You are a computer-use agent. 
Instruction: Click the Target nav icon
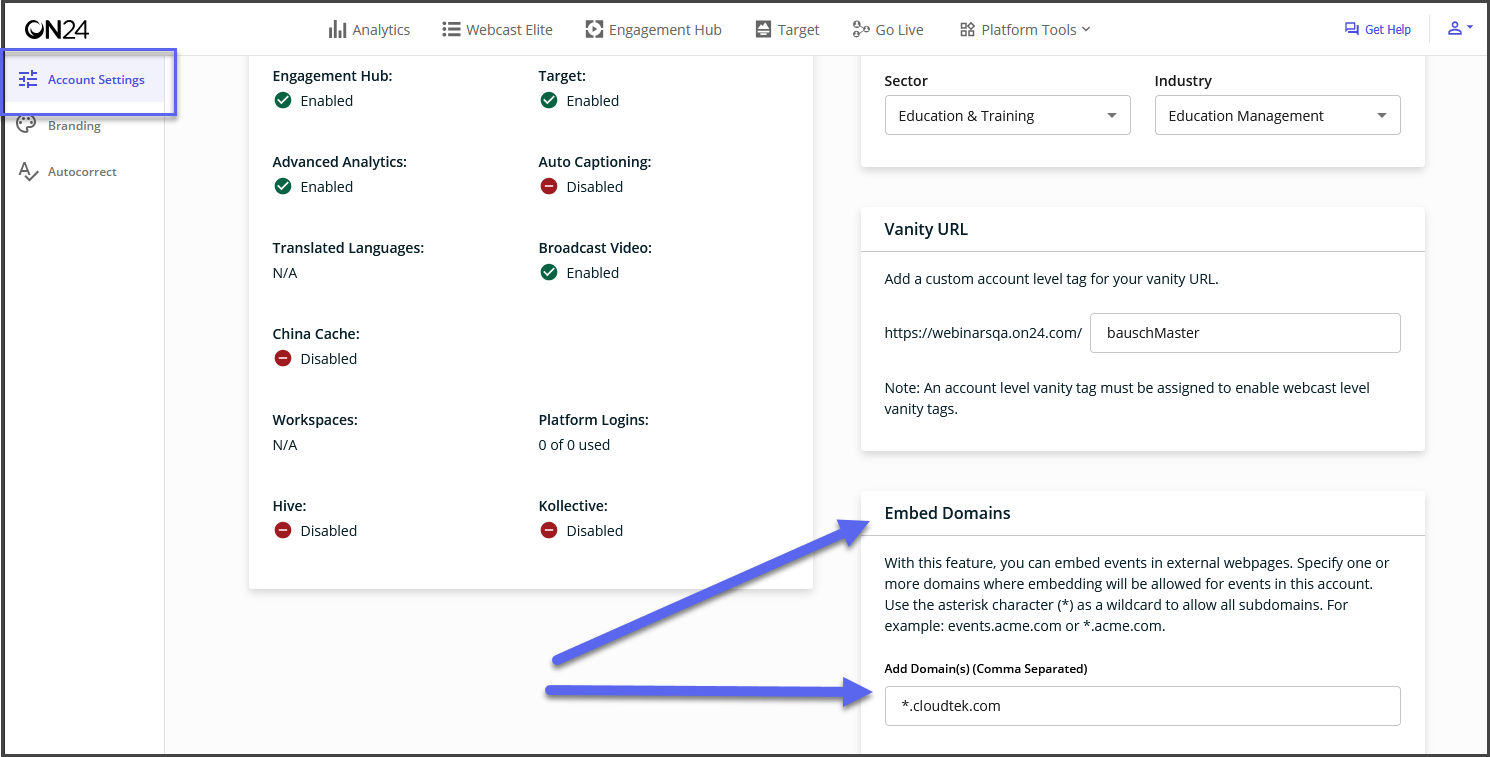764,29
